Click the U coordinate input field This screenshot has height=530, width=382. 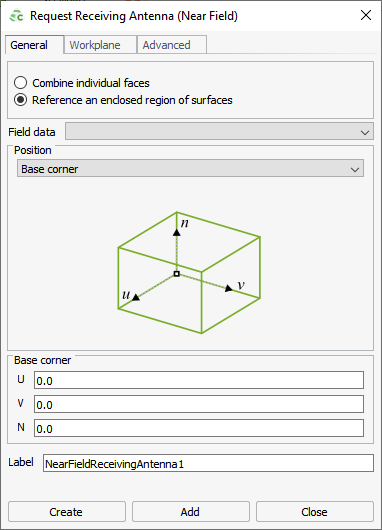[199, 380]
